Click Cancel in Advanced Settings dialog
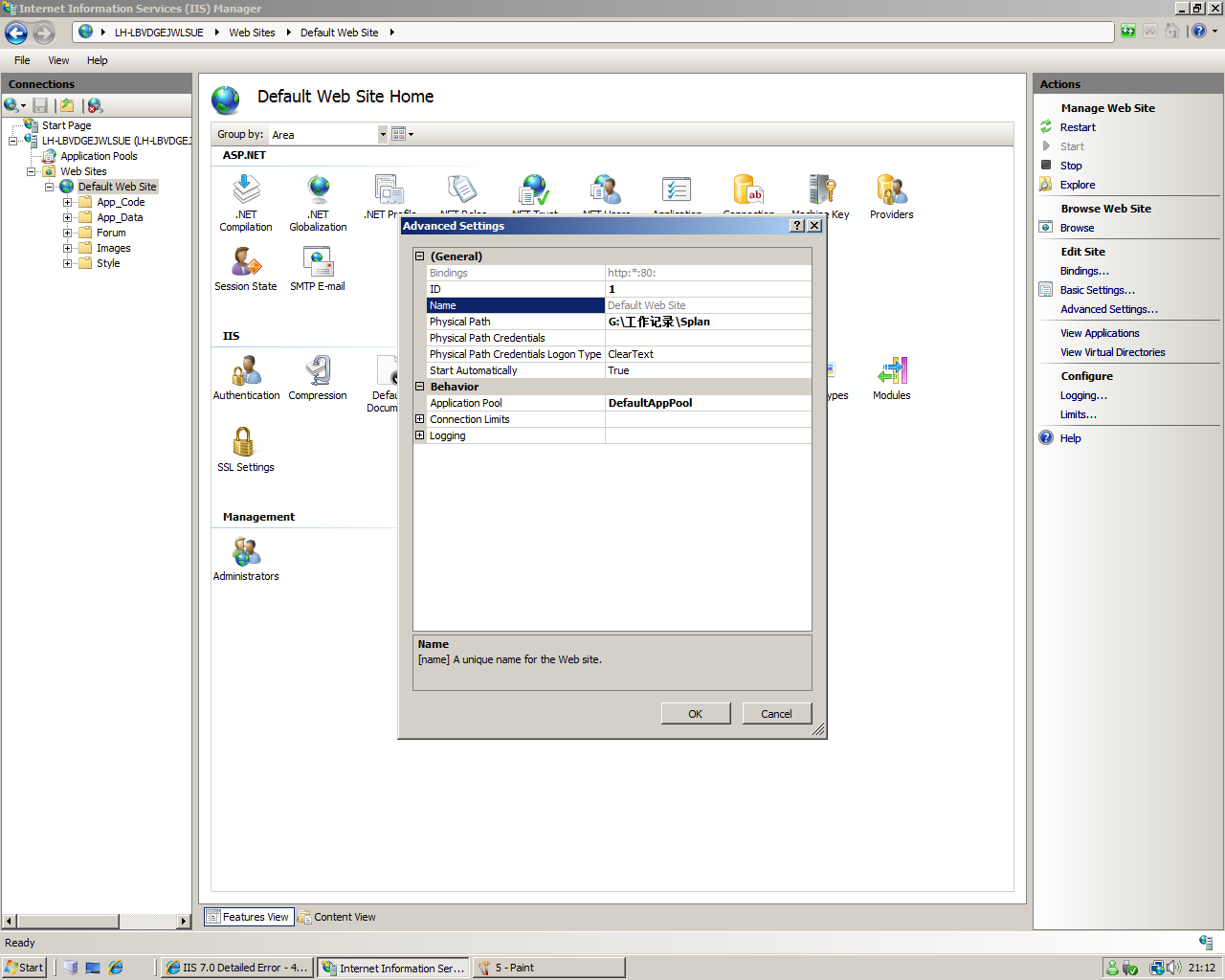 (776, 714)
